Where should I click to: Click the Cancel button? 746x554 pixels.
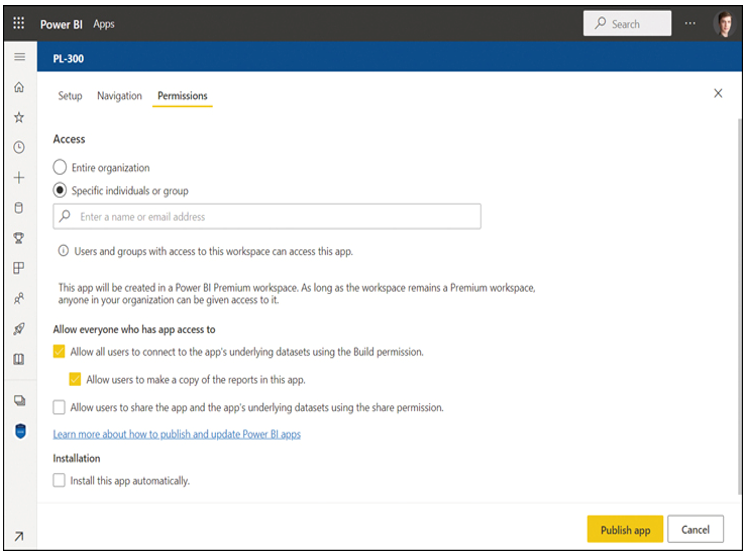[696, 529]
